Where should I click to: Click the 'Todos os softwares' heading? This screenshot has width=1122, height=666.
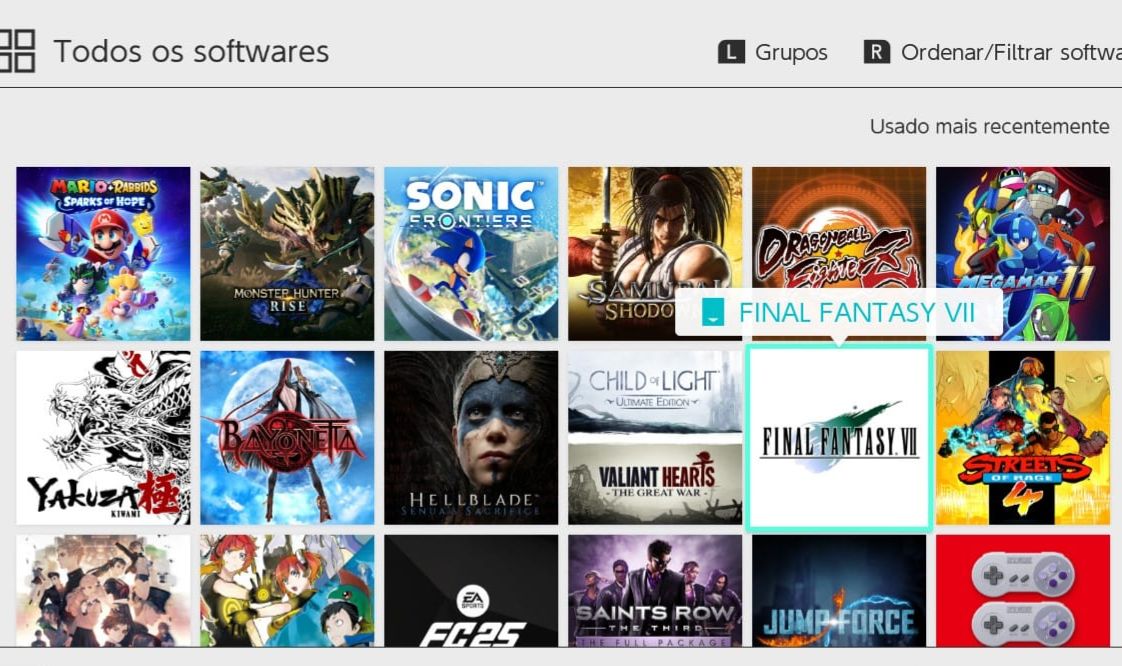point(191,52)
